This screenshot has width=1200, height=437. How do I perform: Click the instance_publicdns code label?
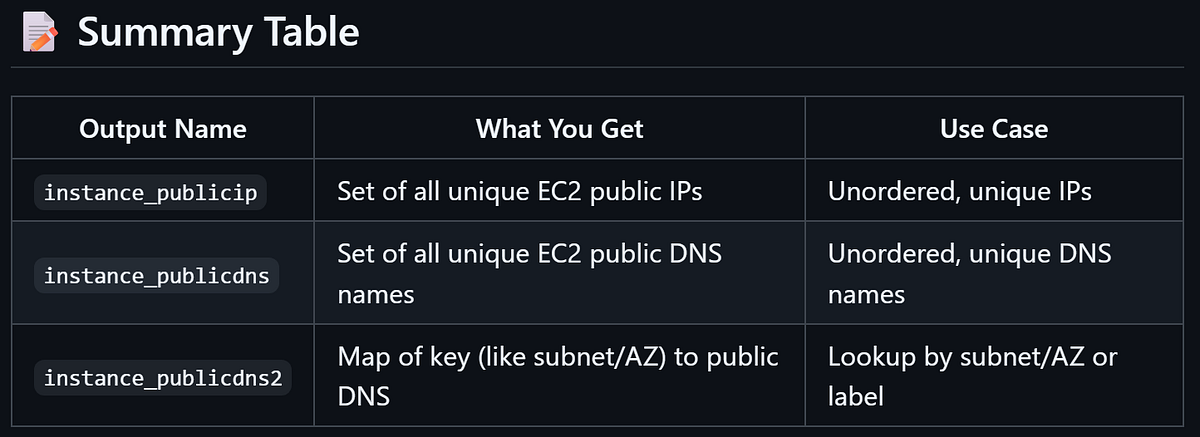click(x=157, y=276)
